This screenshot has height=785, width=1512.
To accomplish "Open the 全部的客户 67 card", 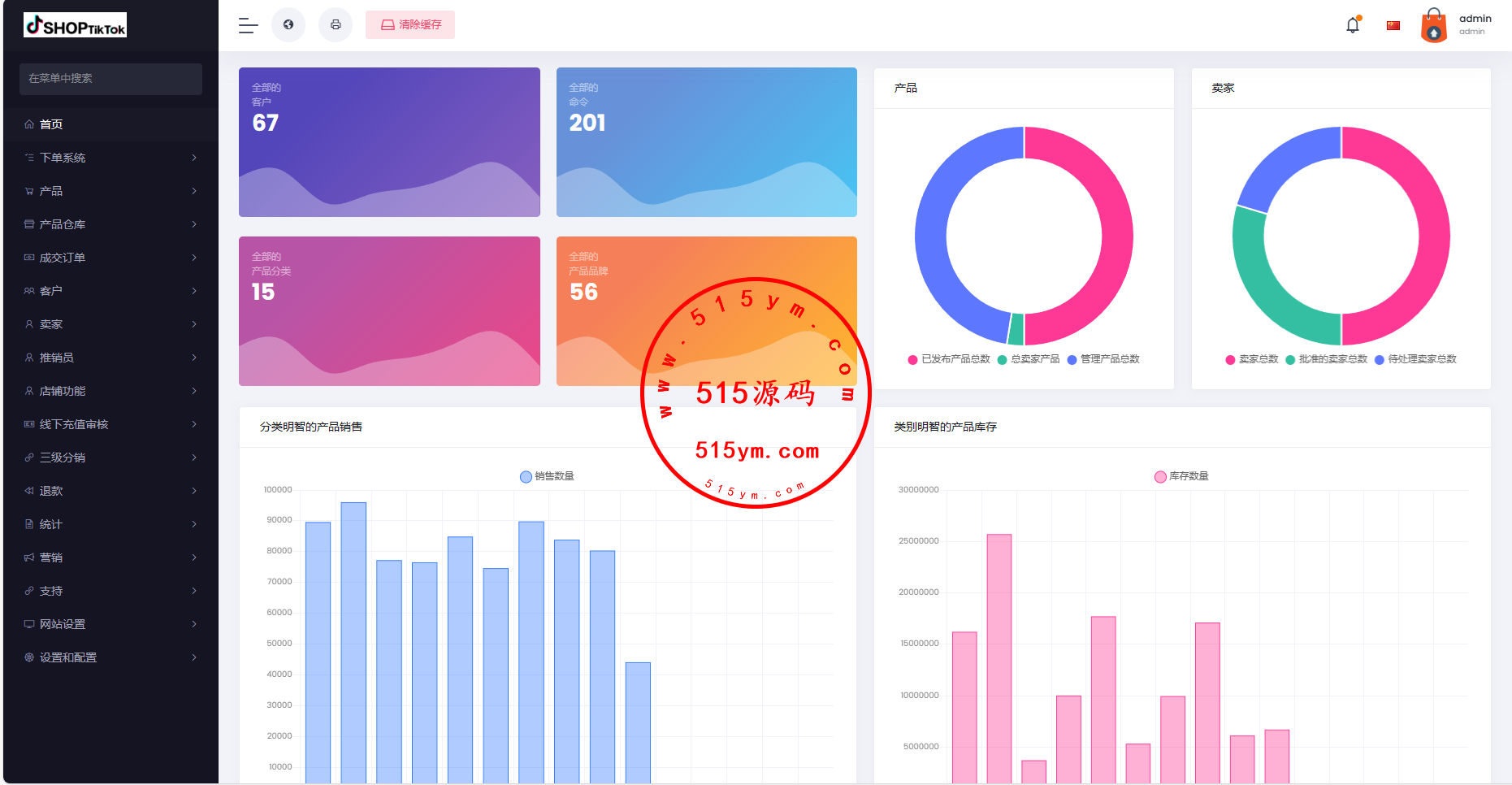I will (389, 142).
